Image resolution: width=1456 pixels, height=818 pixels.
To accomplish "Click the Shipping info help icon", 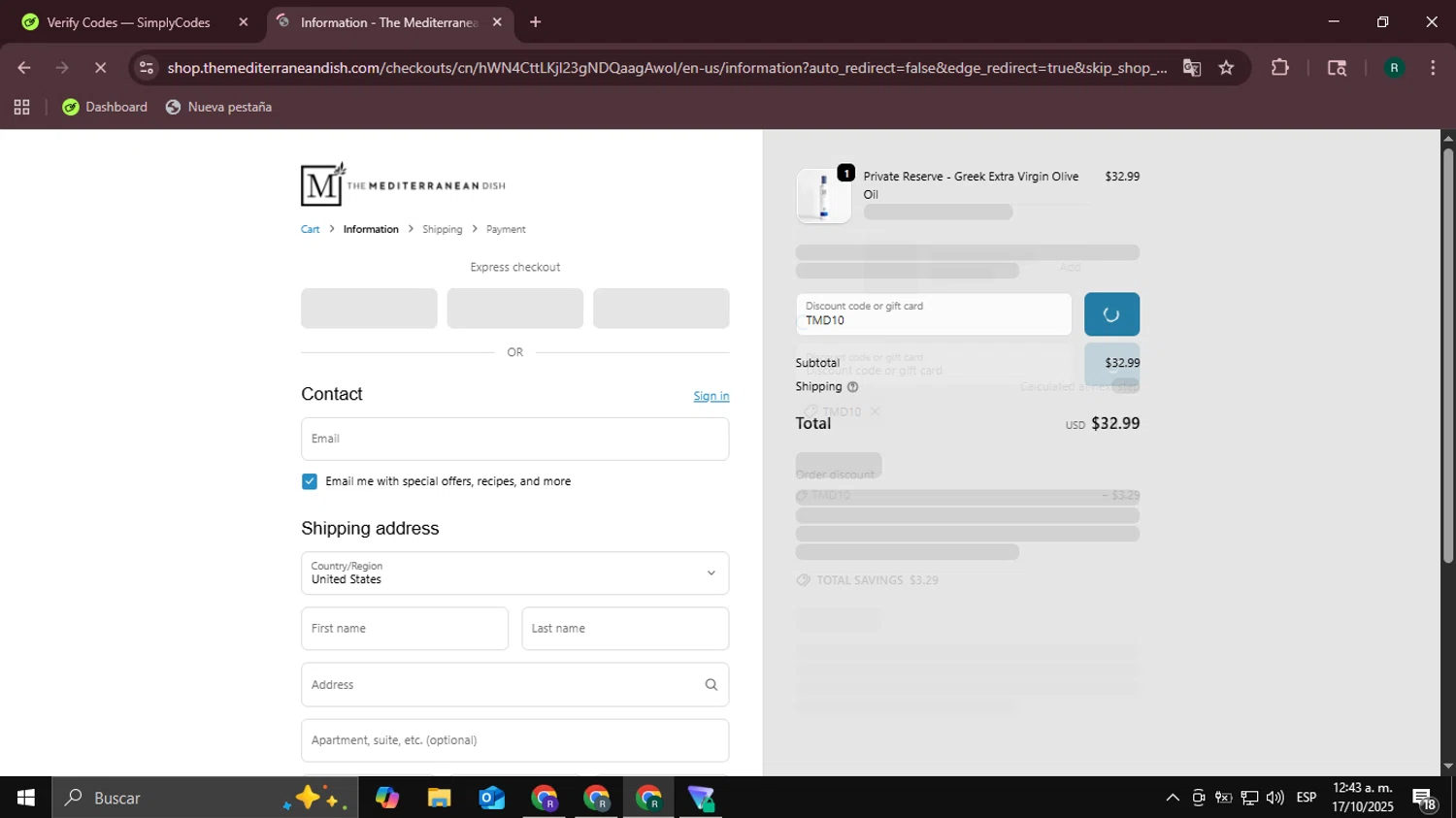I will click(852, 386).
